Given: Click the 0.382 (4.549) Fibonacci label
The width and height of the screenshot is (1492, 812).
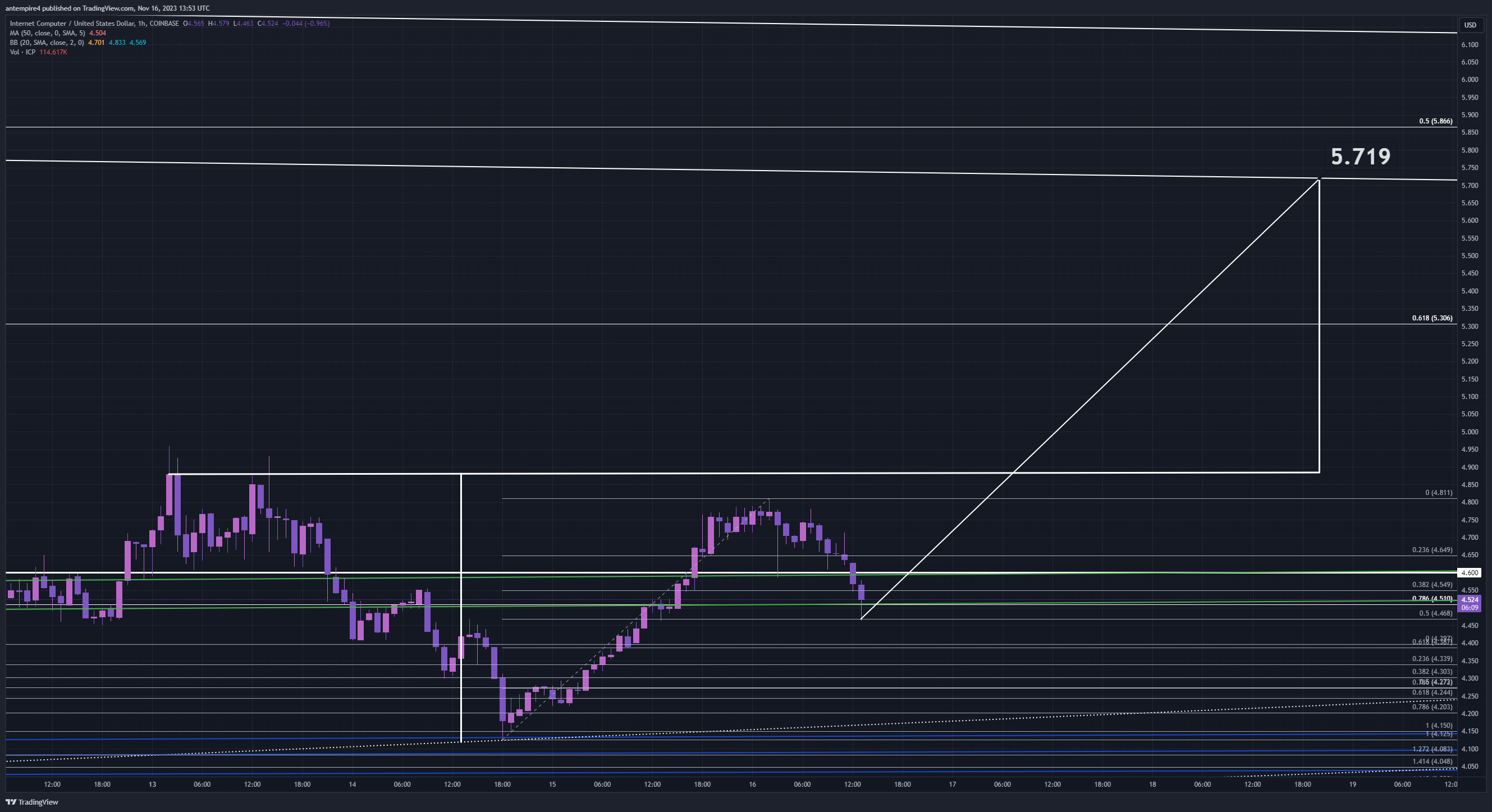Looking at the screenshot, I should tap(1432, 584).
